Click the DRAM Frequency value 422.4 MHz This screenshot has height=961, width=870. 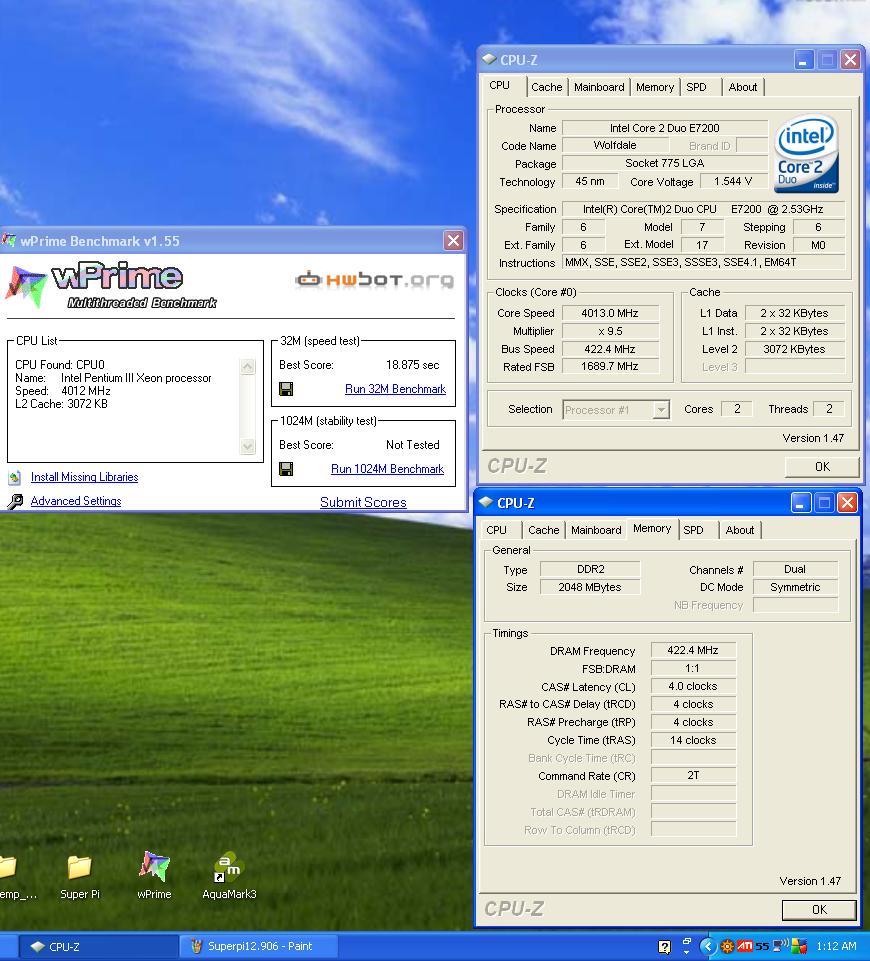[693, 650]
